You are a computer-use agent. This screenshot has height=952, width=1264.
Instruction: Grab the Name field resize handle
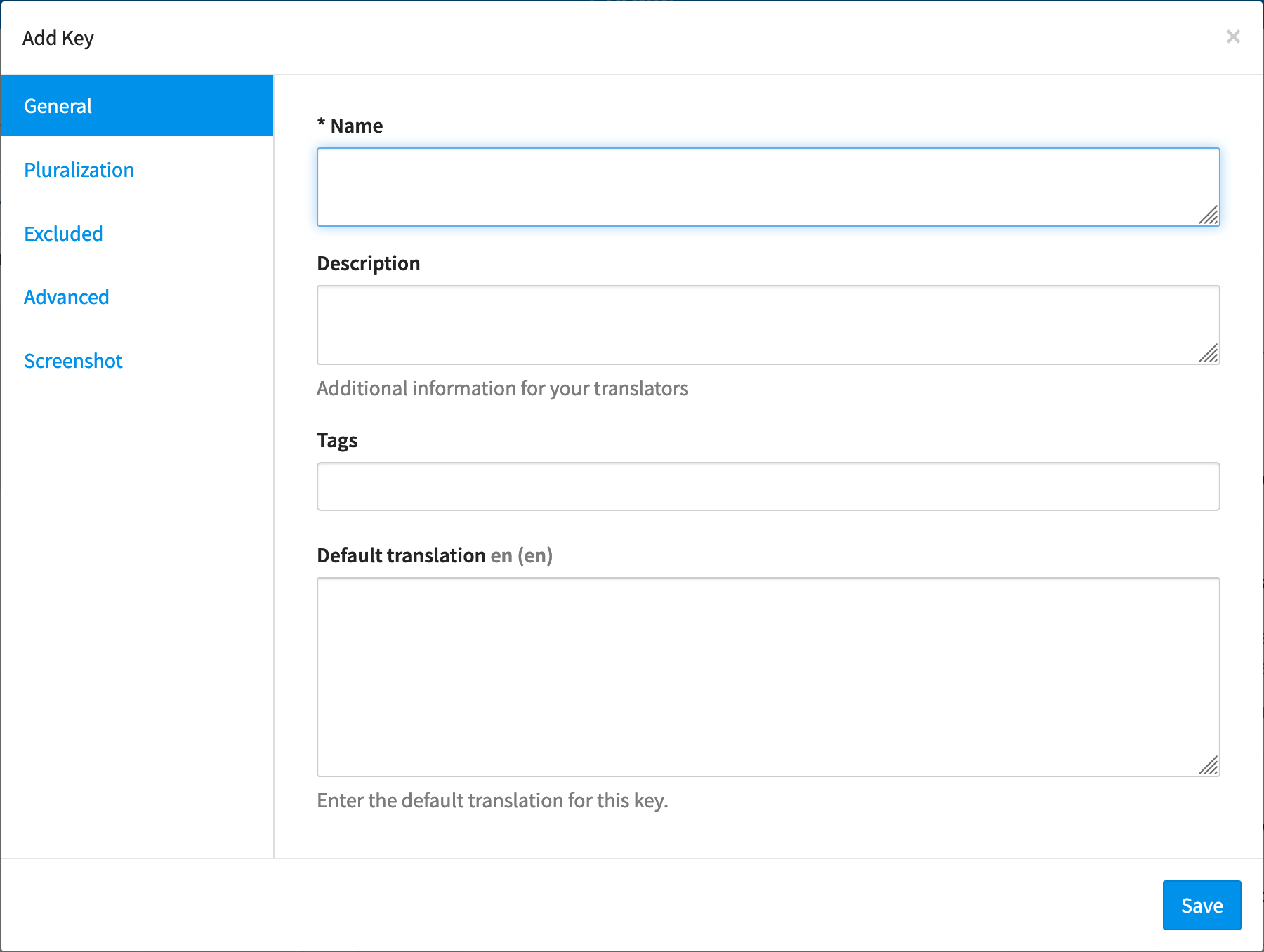coord(1209,216)
